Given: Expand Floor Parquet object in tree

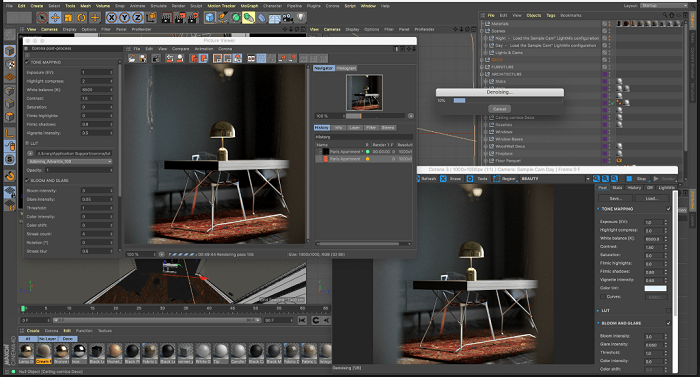Looking at the screenshot, I should tap(486, 160).
